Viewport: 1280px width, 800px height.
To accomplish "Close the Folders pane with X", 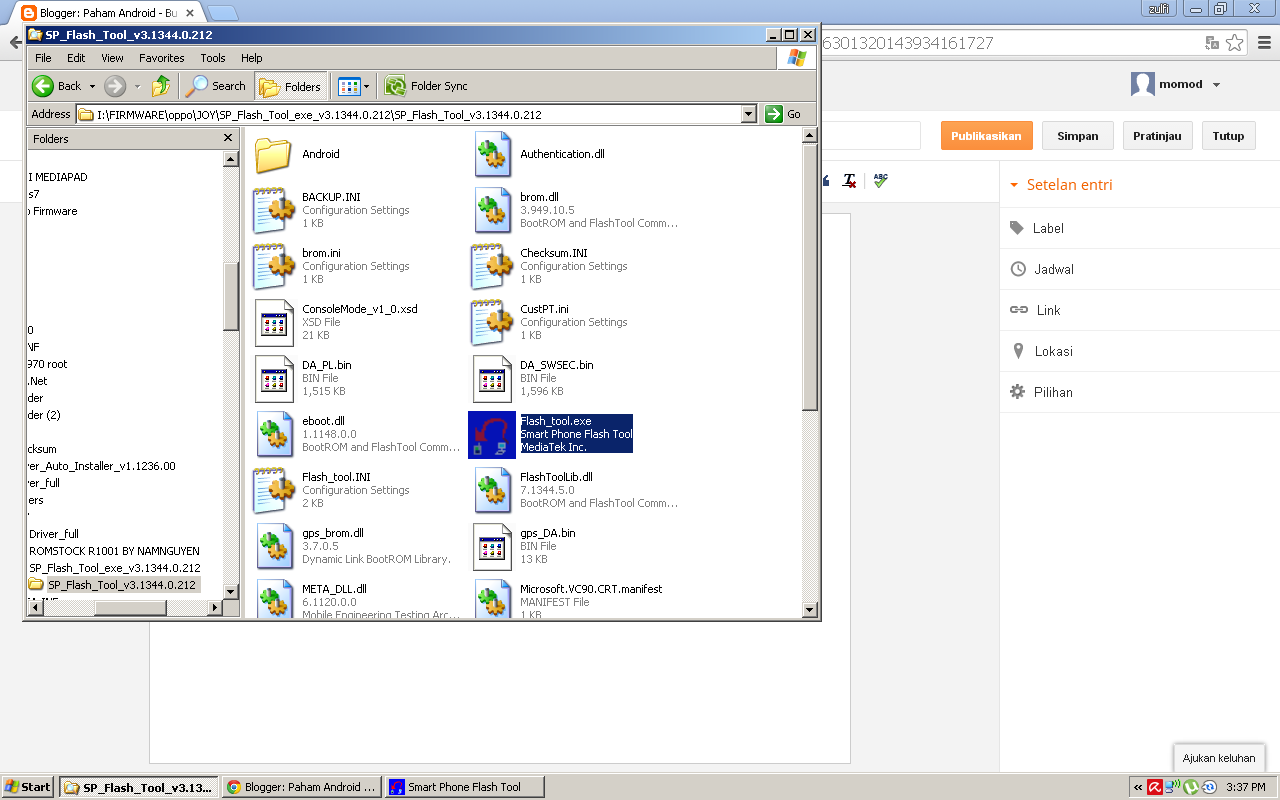I will (228, 139).
